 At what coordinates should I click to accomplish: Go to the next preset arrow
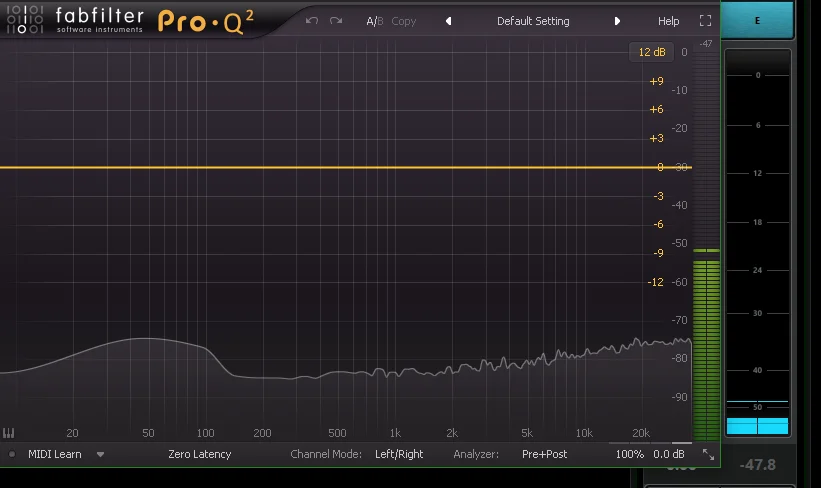(617, 21)
